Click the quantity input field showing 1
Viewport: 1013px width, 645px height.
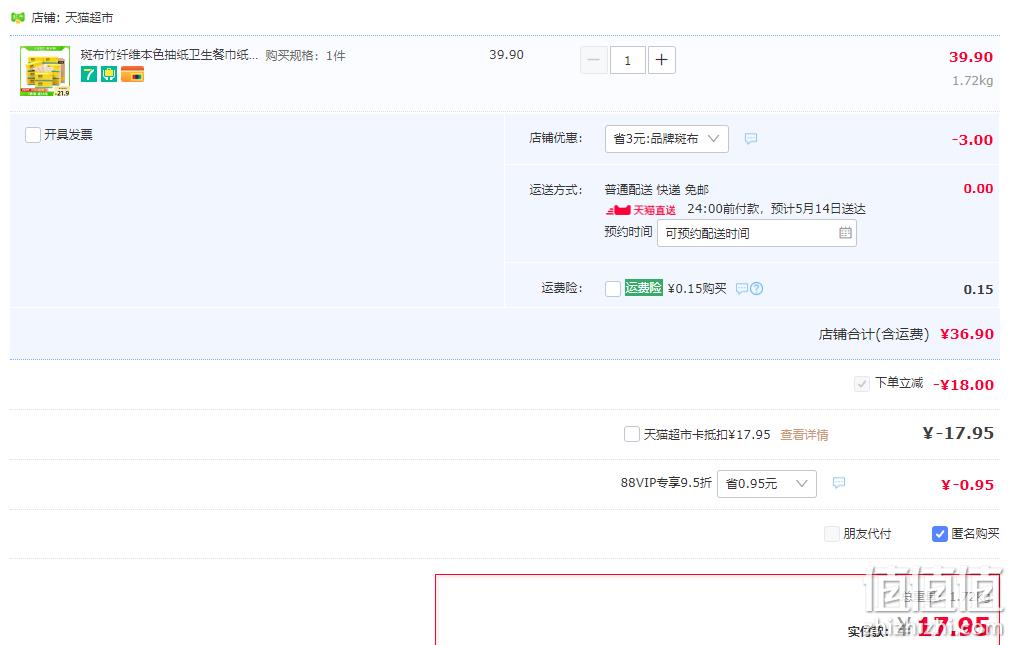(627, 60)
